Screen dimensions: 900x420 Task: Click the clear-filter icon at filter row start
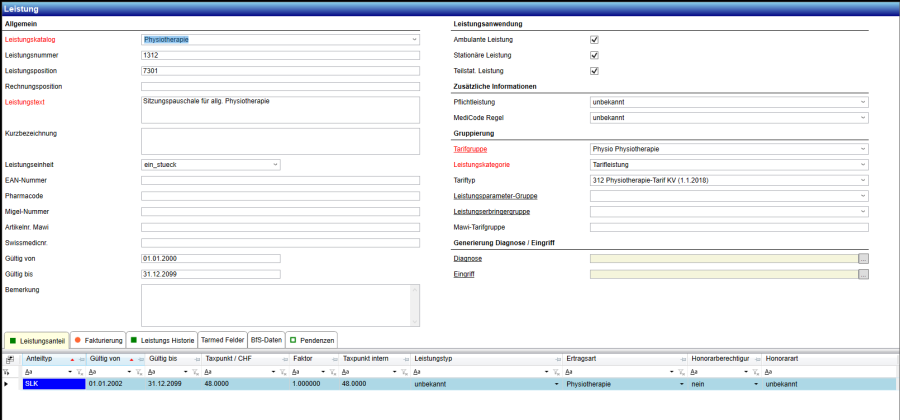click(x=7, y=371)
